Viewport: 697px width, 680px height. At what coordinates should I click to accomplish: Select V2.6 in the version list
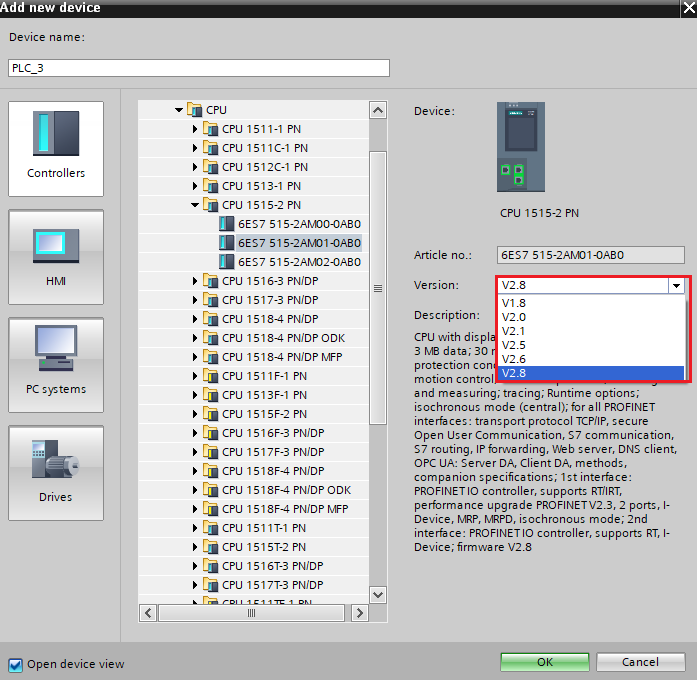(x=514, y=359)
